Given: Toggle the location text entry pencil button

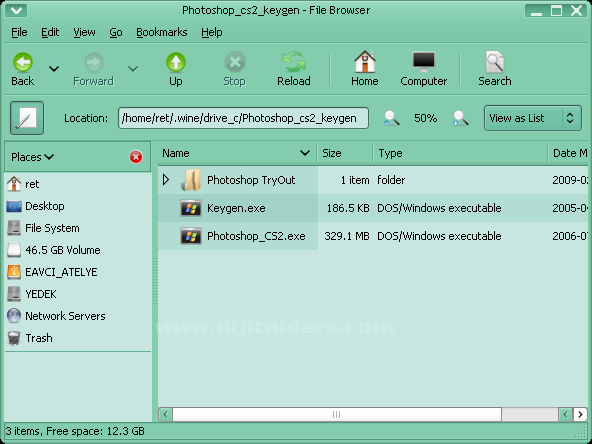Looking at the screenshot, I should 27,118.
